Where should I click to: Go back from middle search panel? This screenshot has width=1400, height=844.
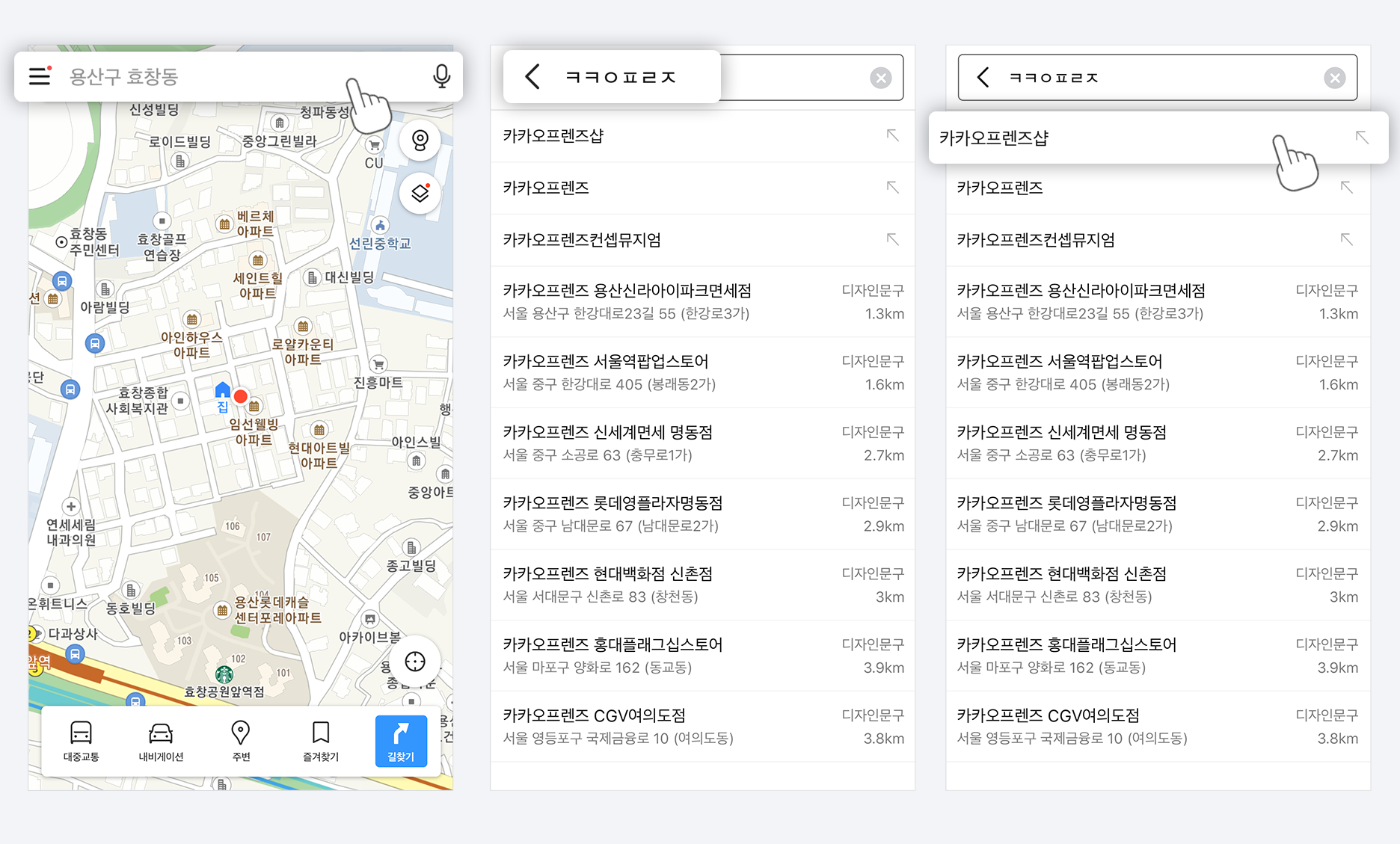(x=532, y=76)
